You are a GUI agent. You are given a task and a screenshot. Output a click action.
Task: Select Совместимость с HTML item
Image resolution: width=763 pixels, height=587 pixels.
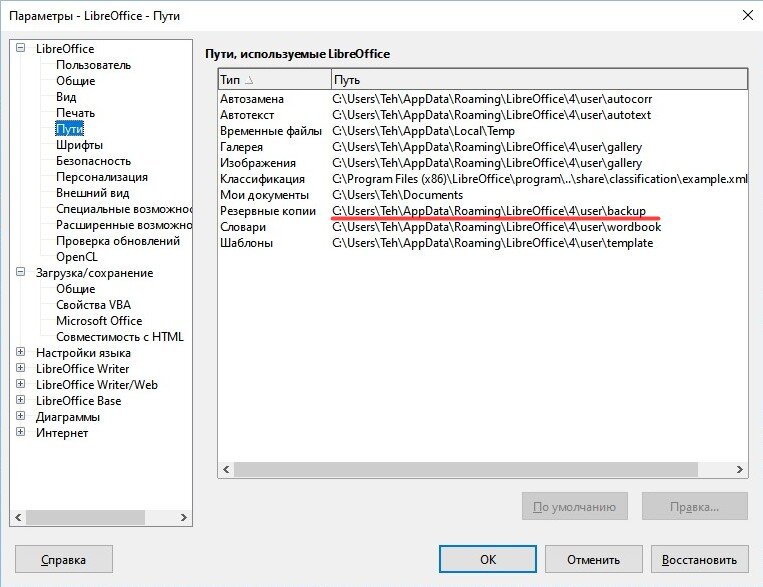coord(120,337)
